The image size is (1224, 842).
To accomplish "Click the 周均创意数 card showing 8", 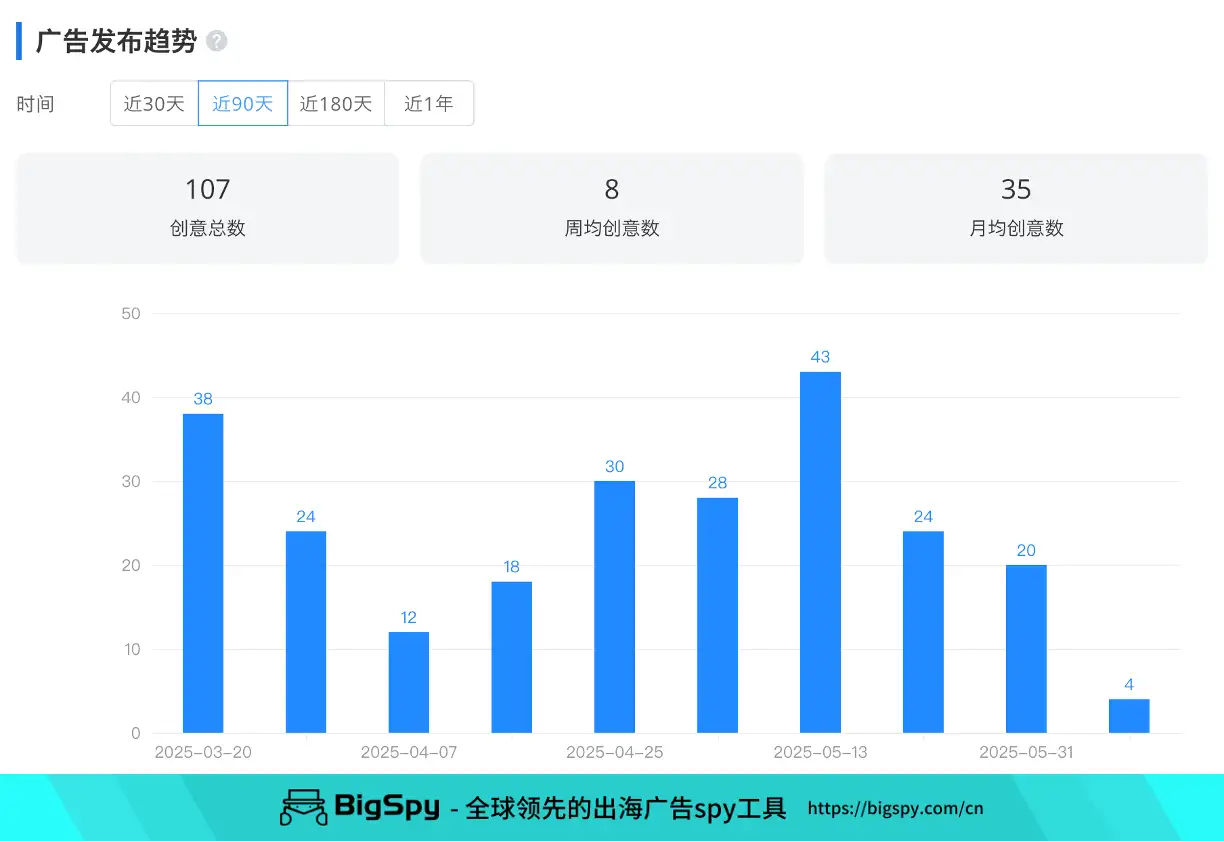I will point(611,207).
